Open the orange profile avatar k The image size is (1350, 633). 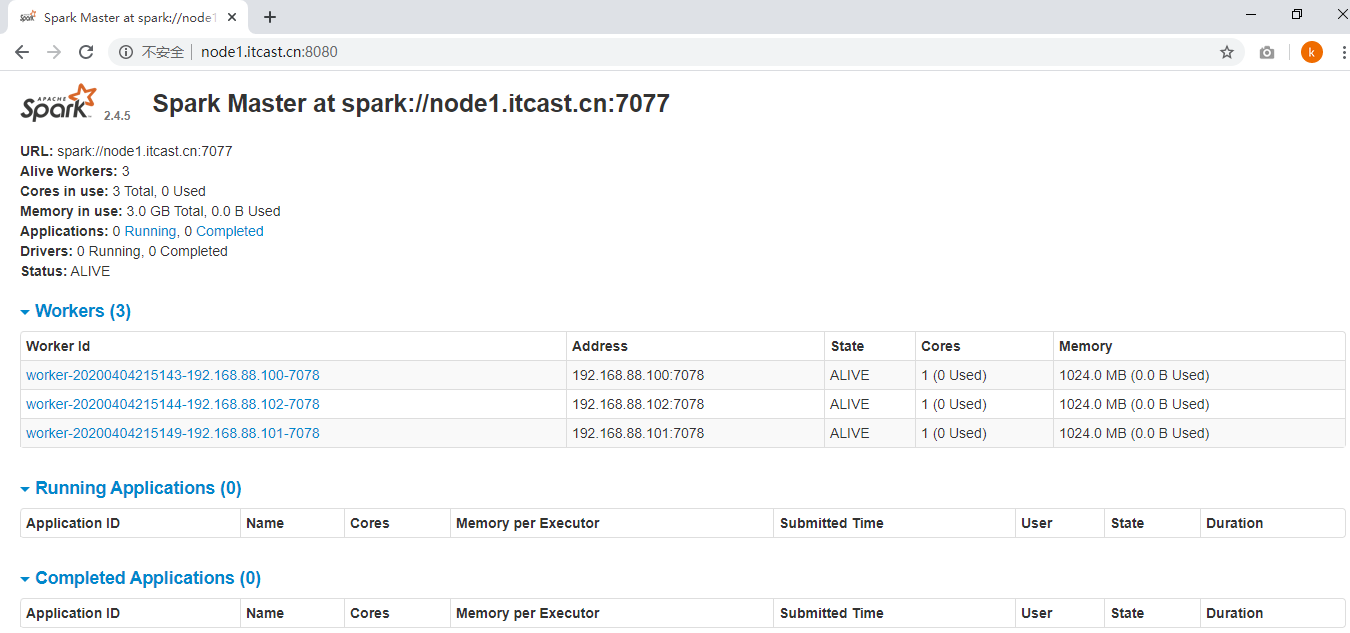(1312, 52)
